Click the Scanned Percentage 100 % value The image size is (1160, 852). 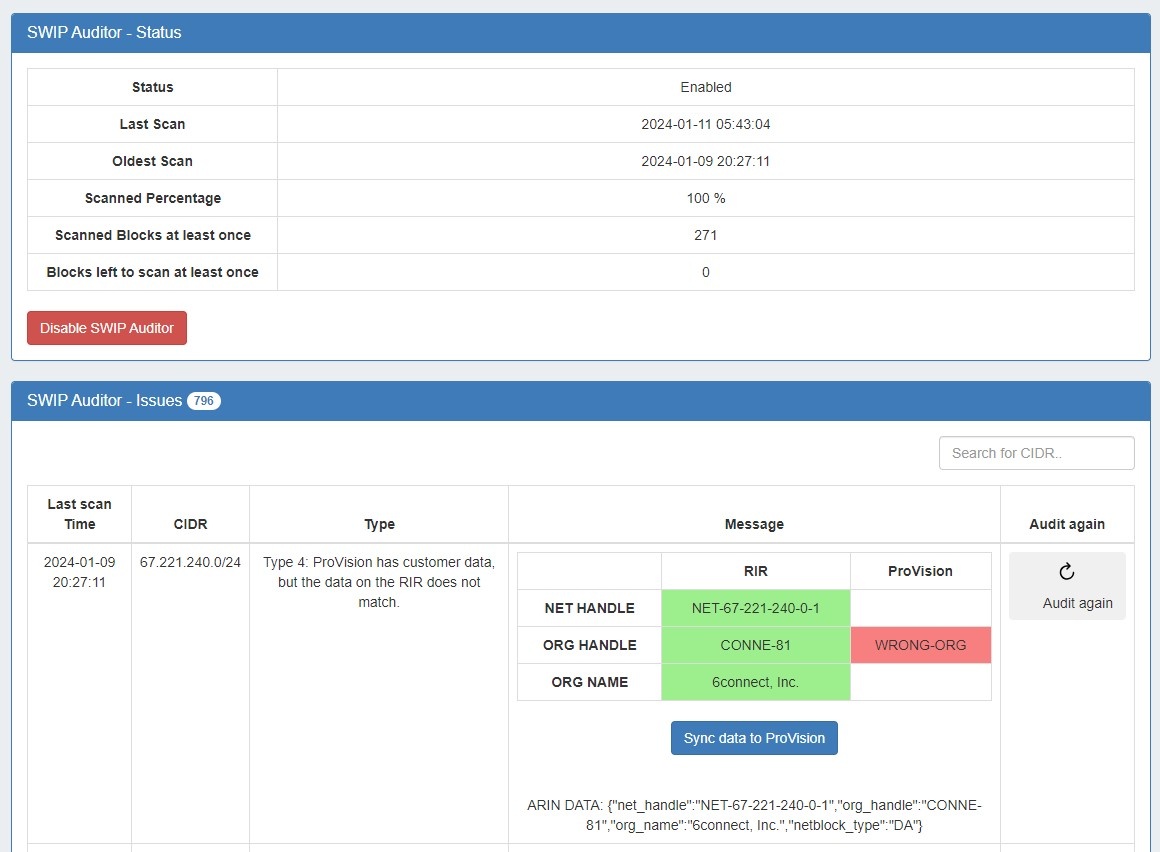[705, 198]
